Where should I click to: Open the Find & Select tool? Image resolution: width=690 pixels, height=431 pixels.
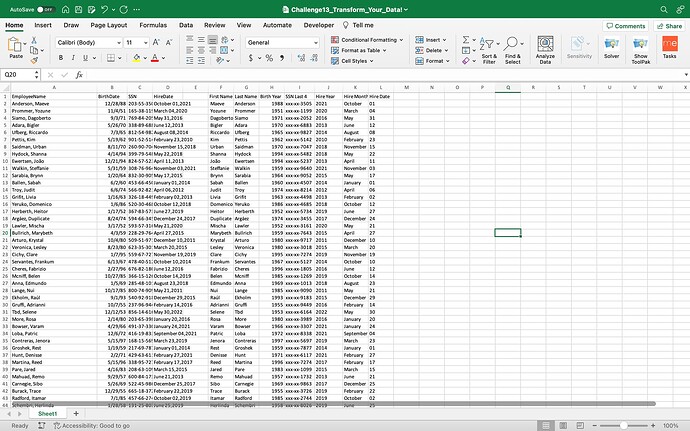pos(513,50)
